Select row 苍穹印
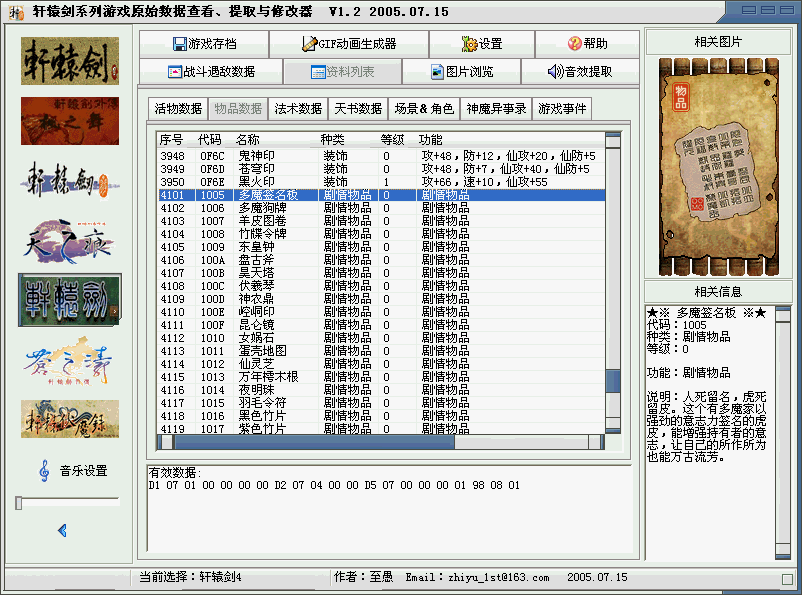Image resolution: width=802 pixels, height=595 pixels. click(381, 169)
